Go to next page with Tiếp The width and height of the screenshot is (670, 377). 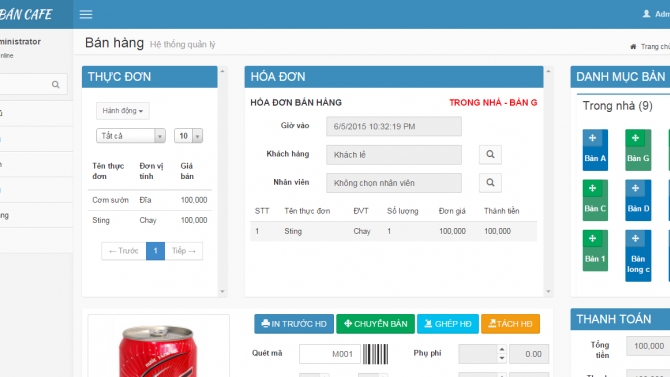point(184,251)
